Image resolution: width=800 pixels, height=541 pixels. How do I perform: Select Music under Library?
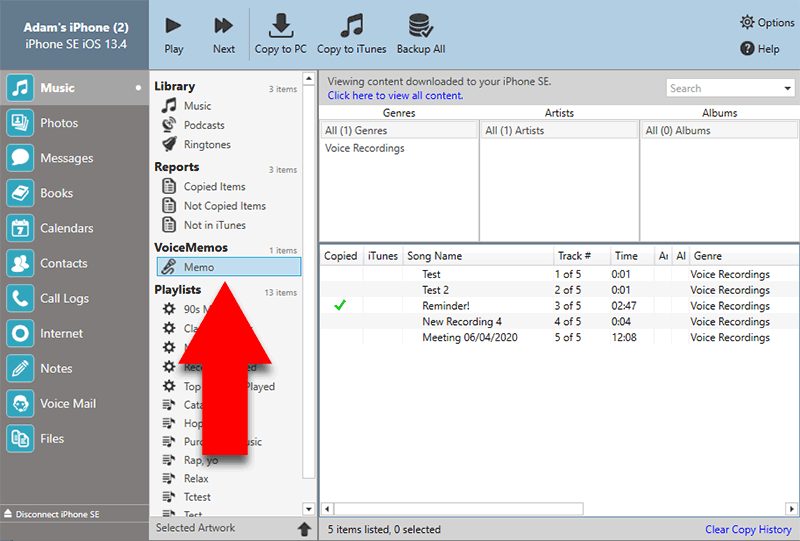click(197, 106)
